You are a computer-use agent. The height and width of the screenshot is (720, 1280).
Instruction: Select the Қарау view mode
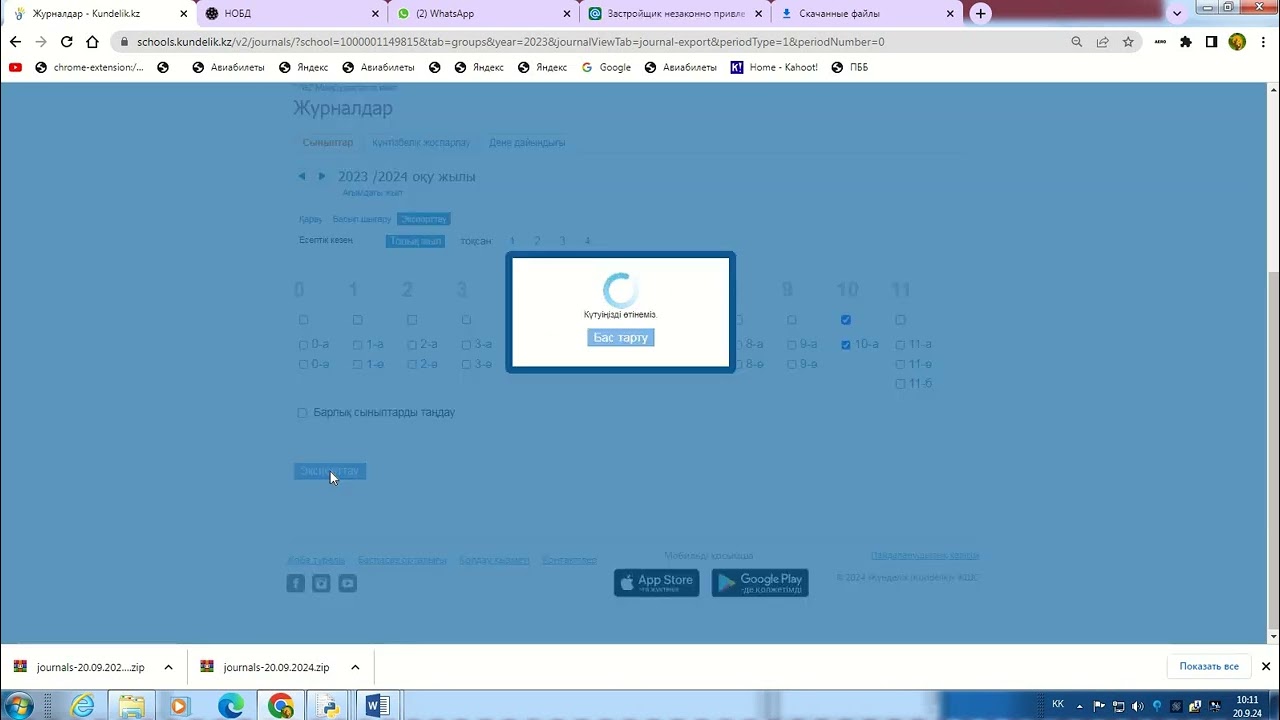(310, 219)
